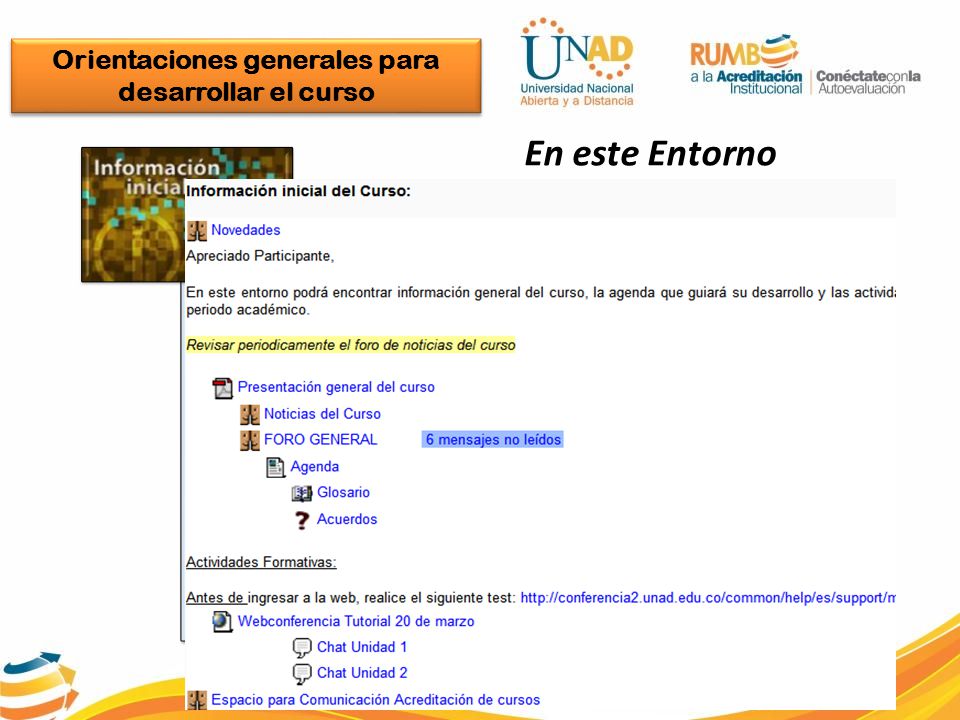Click the document icon beside Agenda
Image resolution: width=960 pixels, height=720 pixels.
click(276, 467)
